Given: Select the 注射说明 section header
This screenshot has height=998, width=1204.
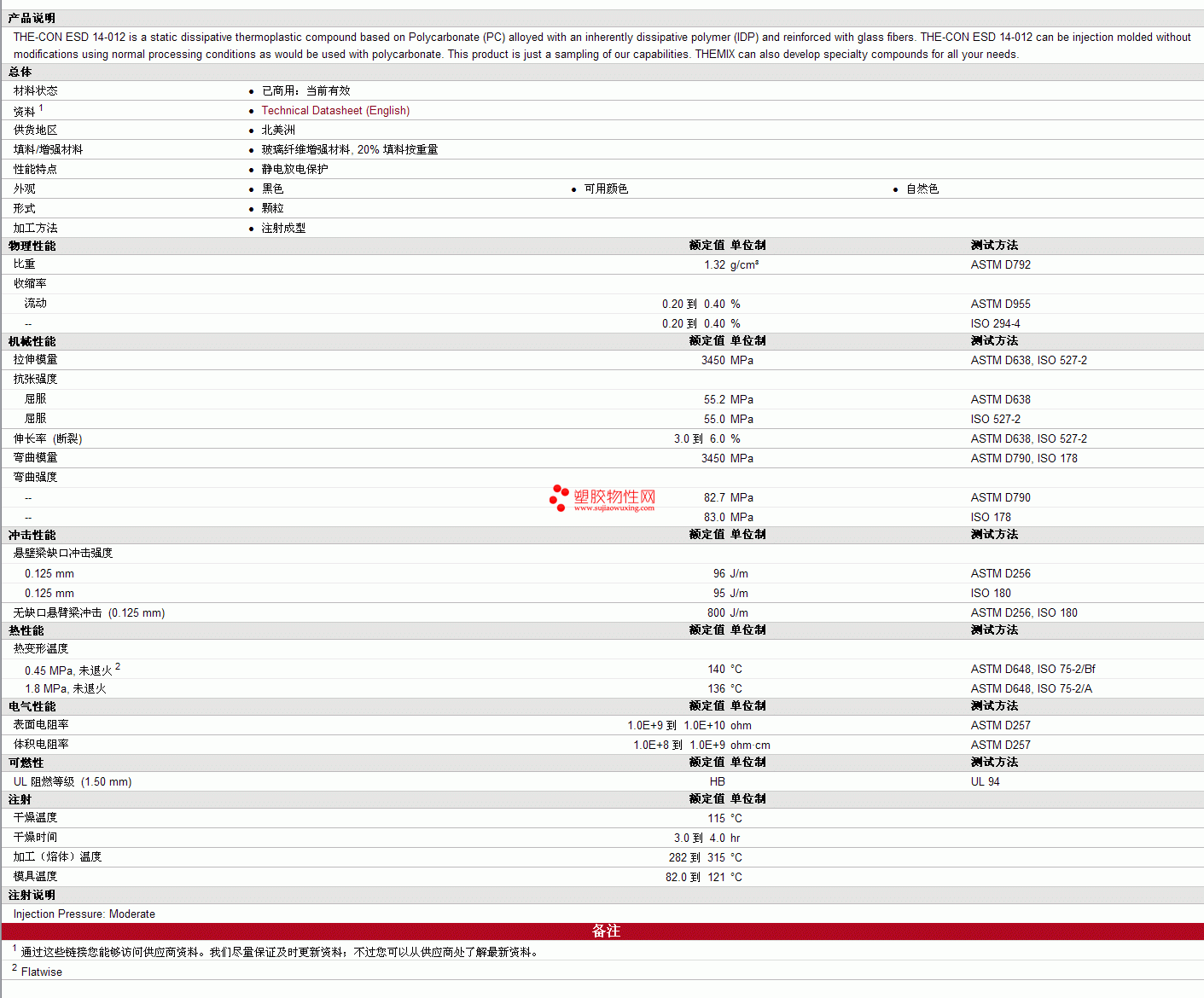Looking at the screenshot, I should [32, 895].
